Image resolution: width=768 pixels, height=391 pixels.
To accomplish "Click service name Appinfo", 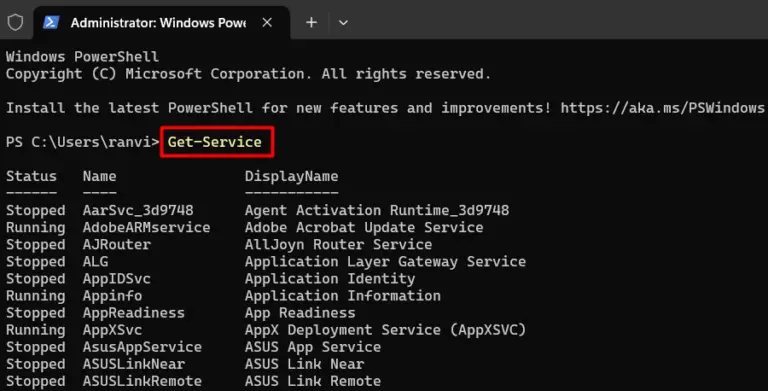I will click(x=112, y=296).
